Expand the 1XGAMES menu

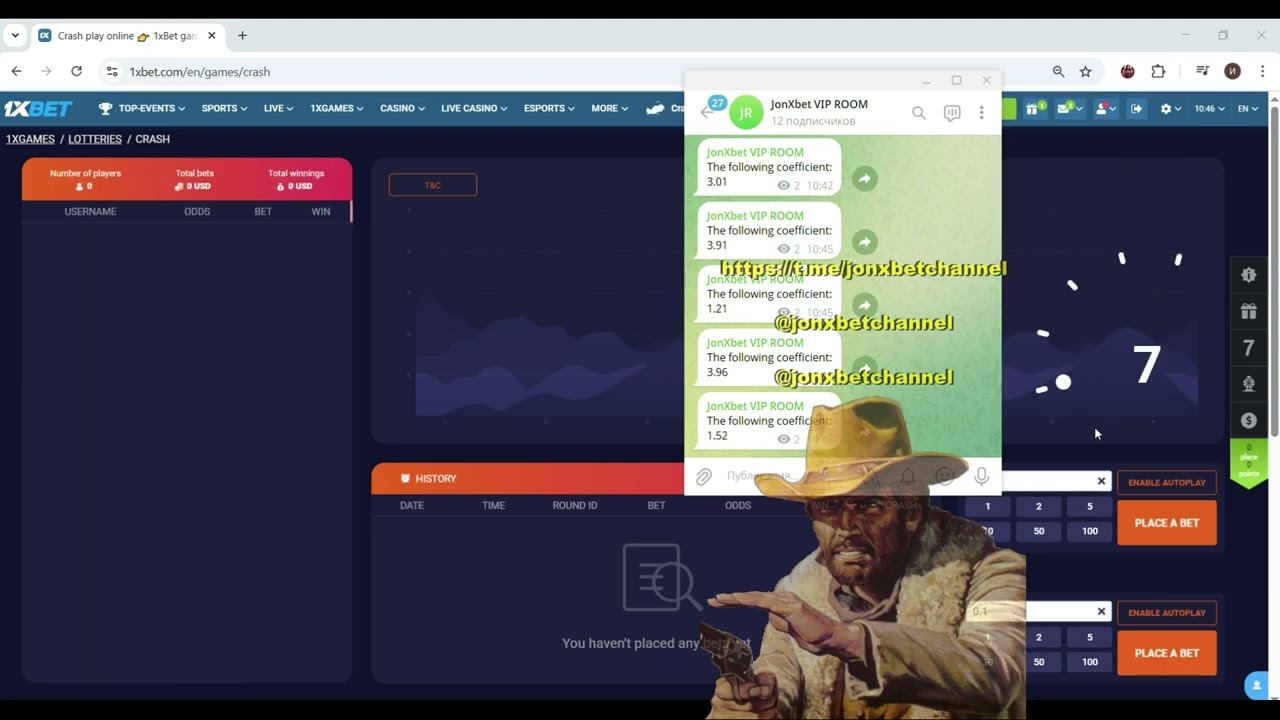click(336, 108)
